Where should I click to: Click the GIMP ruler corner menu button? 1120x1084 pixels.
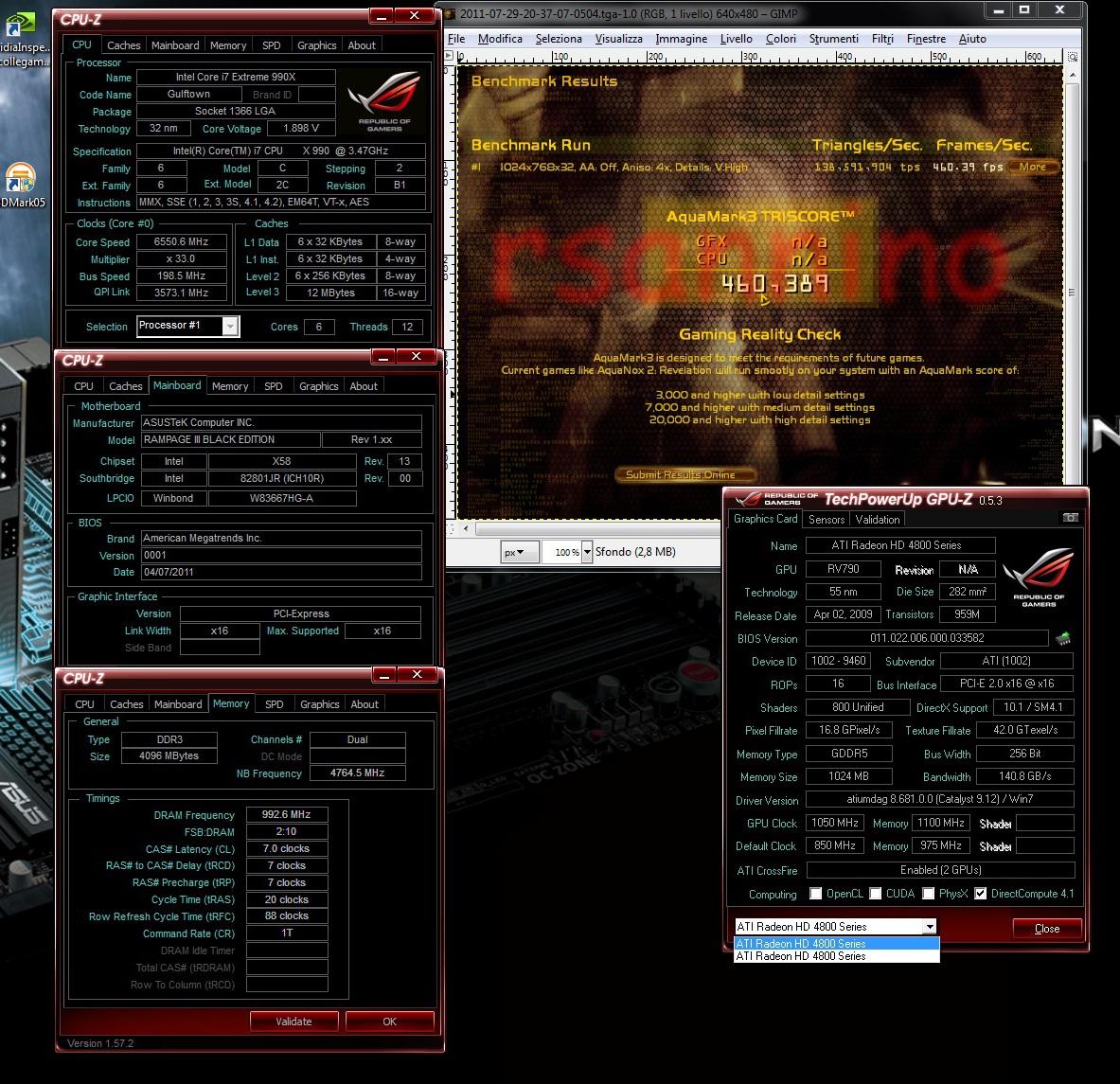[450, 56]
